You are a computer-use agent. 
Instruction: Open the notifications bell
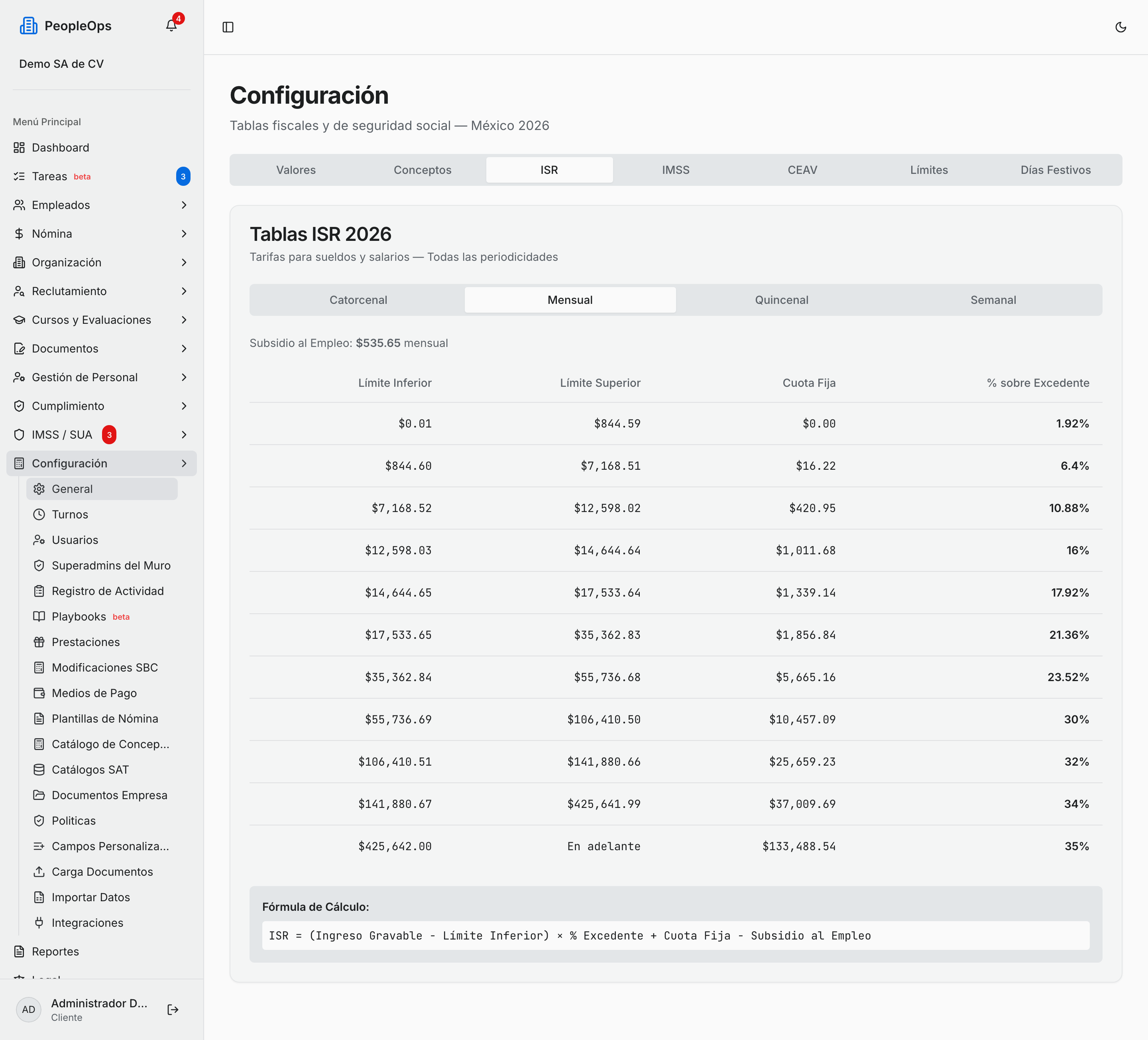[x=171, y=26]
